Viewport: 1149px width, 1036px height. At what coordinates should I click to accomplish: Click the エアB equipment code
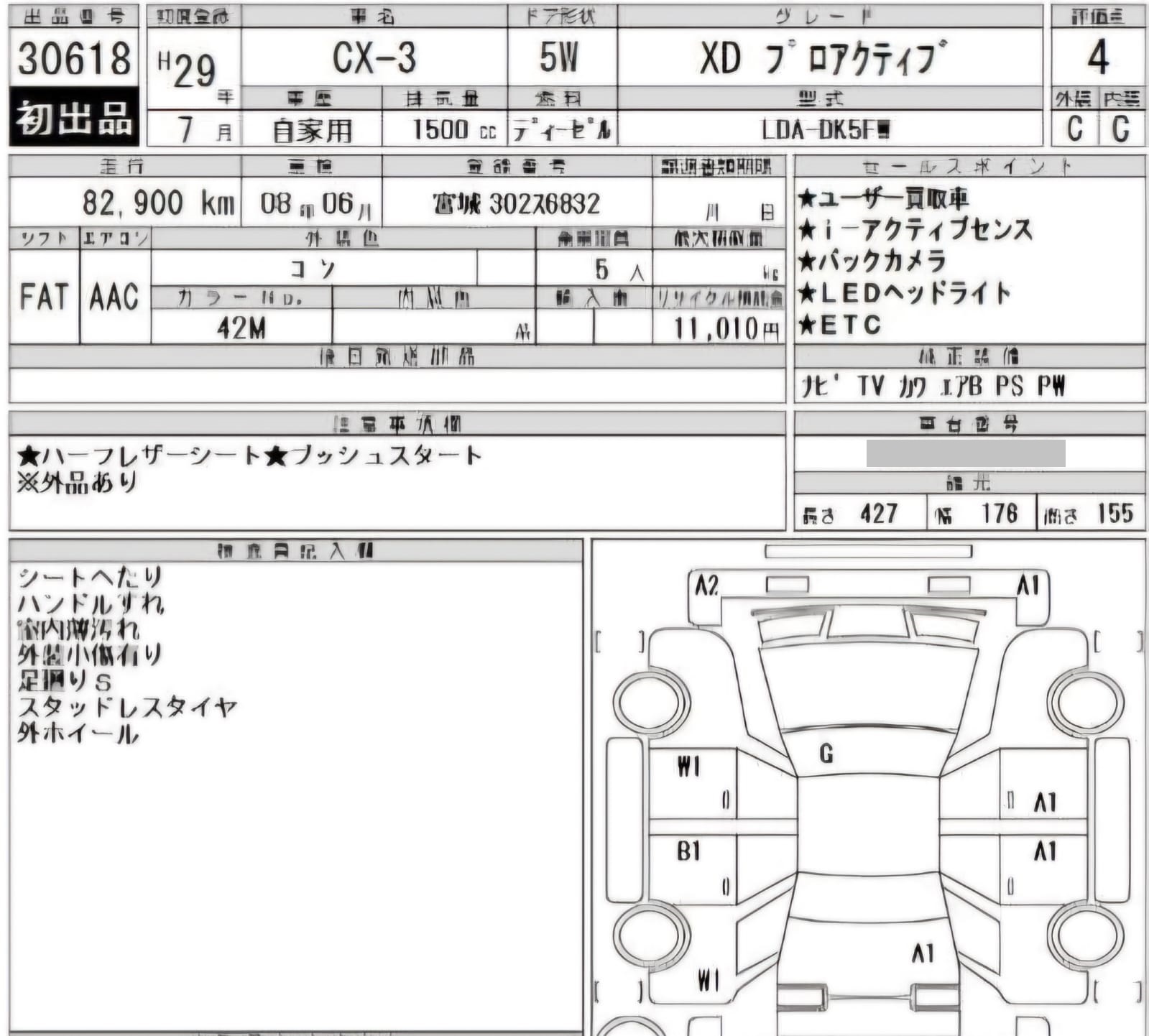click(x=961, y=387)
